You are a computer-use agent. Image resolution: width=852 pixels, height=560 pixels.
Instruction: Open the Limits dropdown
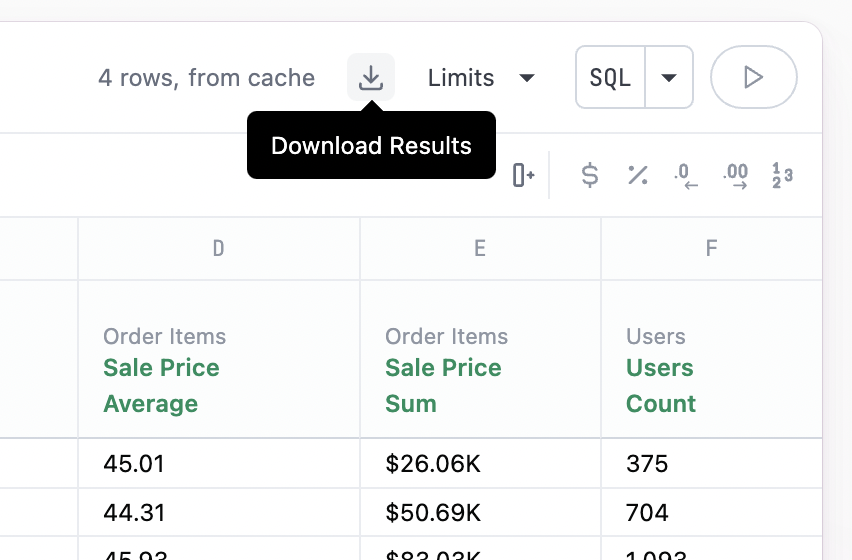click(481, 77)
